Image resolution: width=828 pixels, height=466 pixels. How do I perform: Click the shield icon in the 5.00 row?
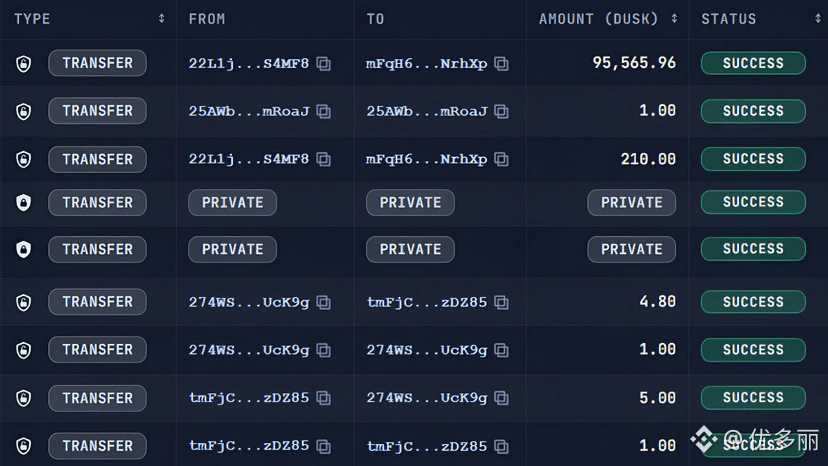pyautogui.click(x=23, y=398)
